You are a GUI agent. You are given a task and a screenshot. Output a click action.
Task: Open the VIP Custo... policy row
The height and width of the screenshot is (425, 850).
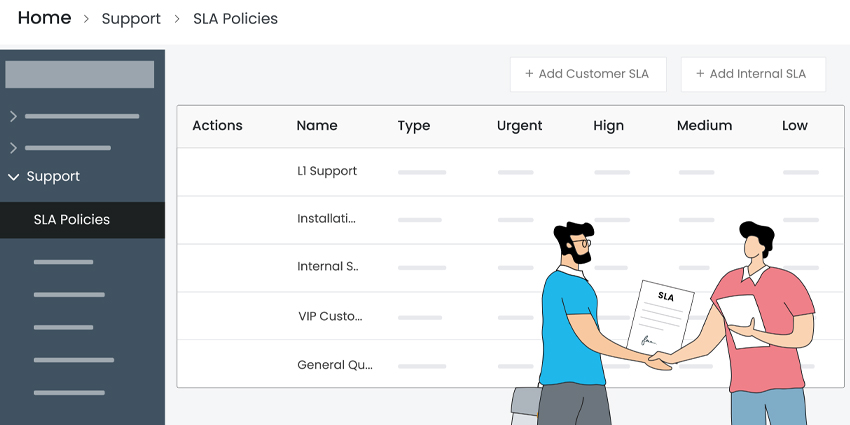pos(330,316)
